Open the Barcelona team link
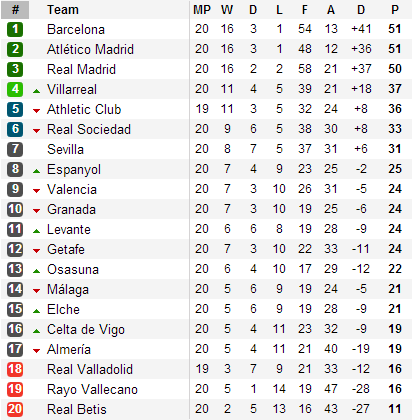This screenshot has height=420, width=412. coord(76,29)
